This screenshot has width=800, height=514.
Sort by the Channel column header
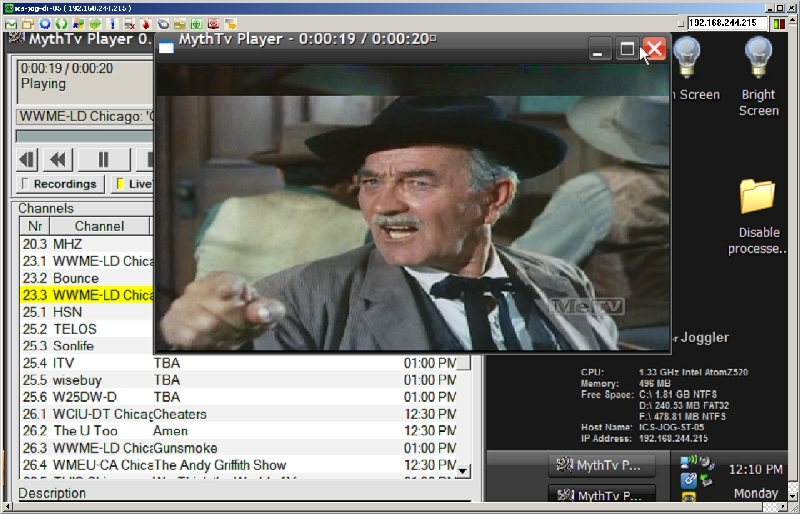pos(99,226)
